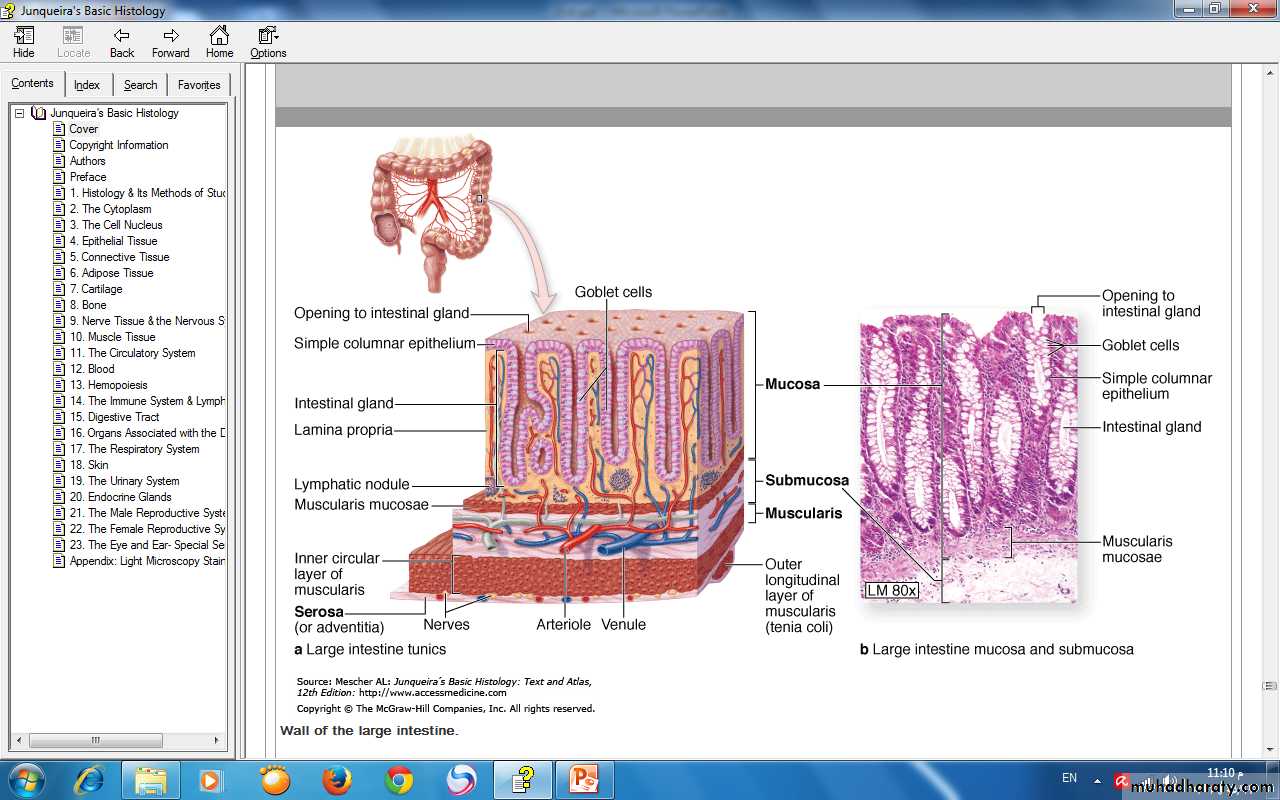Go to the Home page icon
Image resolution: width=1280 pixels, height=800 pixels.
[219, 42]
